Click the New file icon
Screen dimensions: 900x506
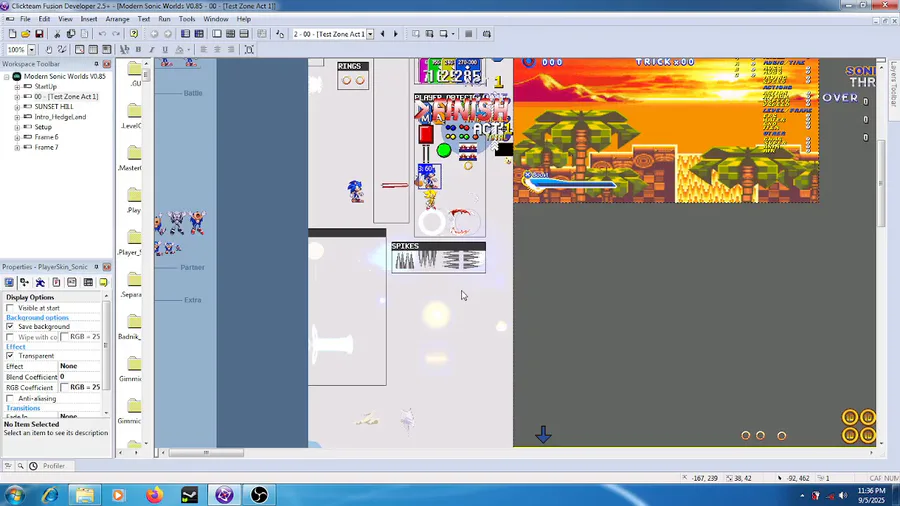click(x=12, y=34)
